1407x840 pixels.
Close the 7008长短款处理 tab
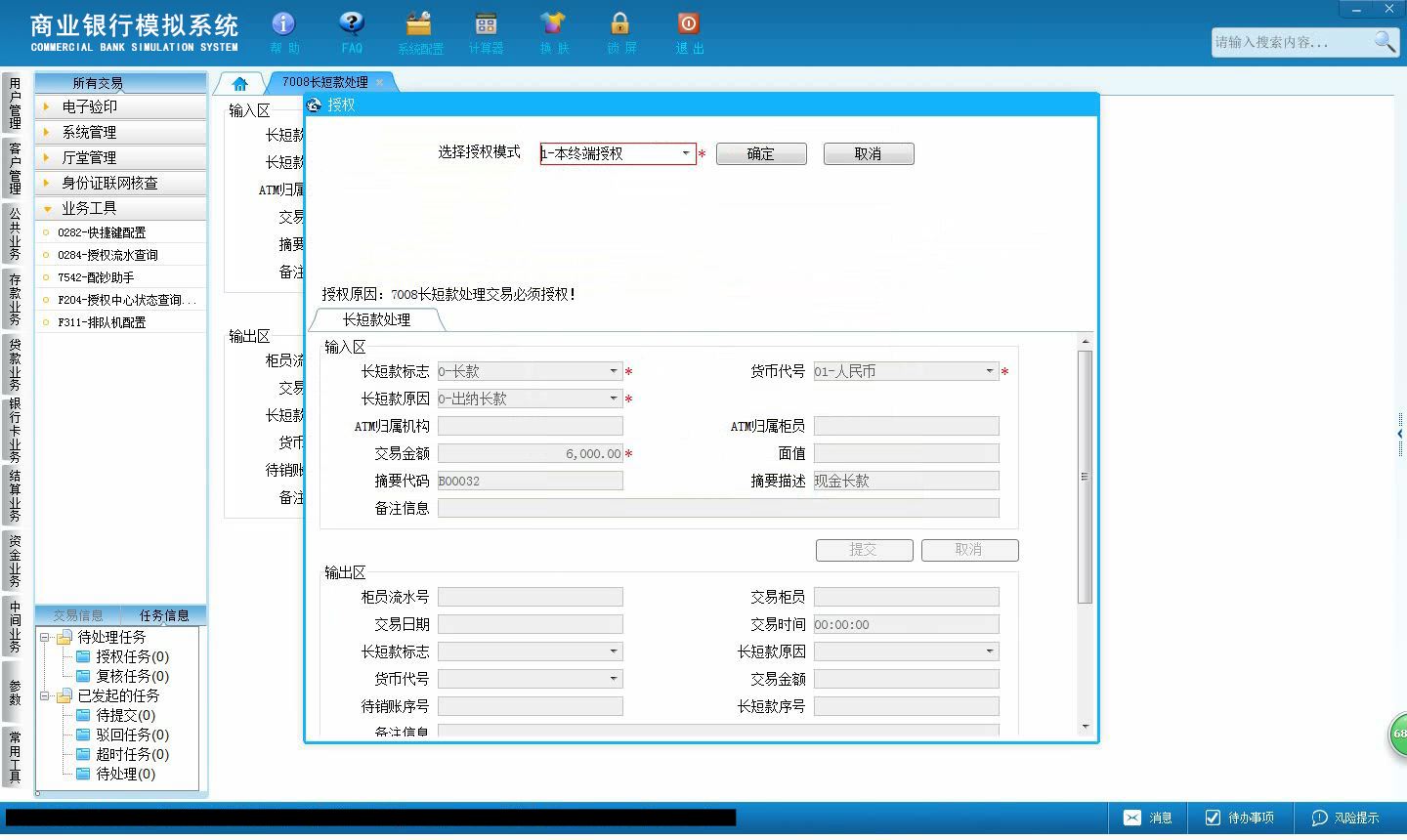click(380, 82)
